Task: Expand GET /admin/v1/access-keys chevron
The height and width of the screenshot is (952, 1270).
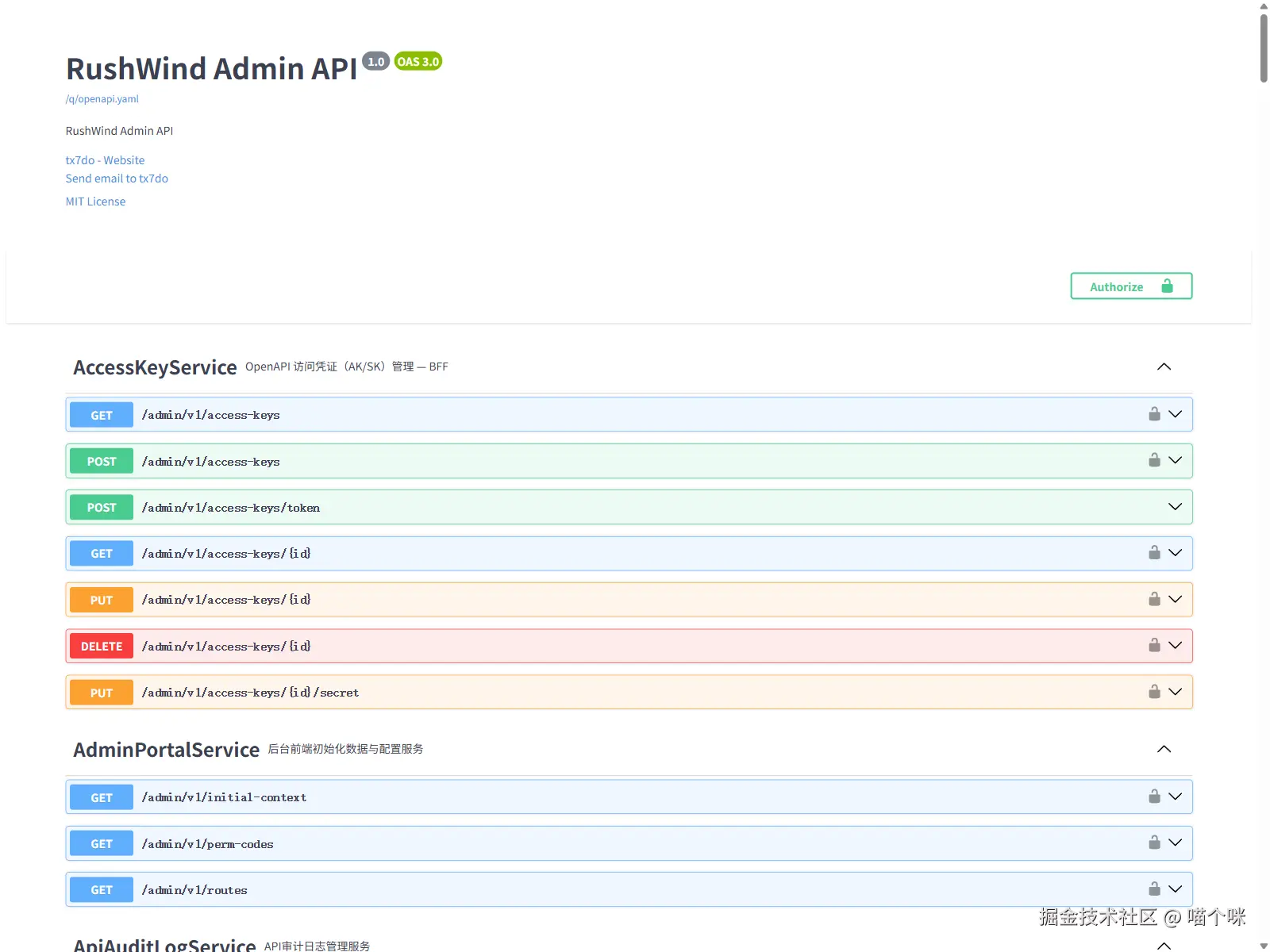Action: click(1176, 414)
